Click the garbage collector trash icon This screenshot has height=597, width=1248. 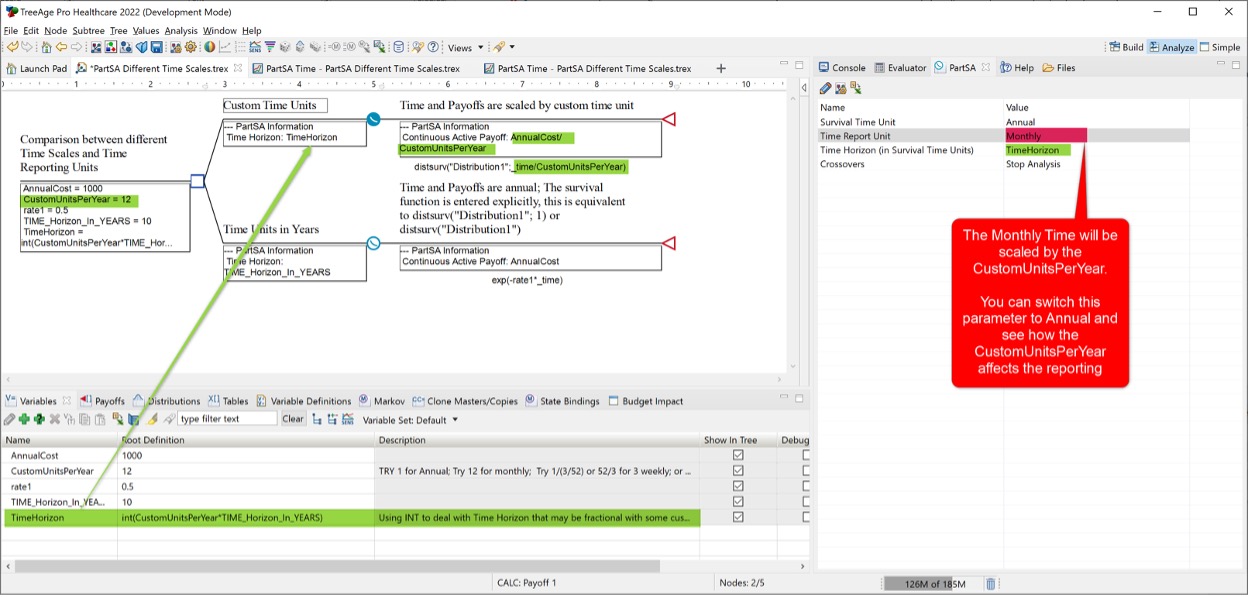pos(990,584)
